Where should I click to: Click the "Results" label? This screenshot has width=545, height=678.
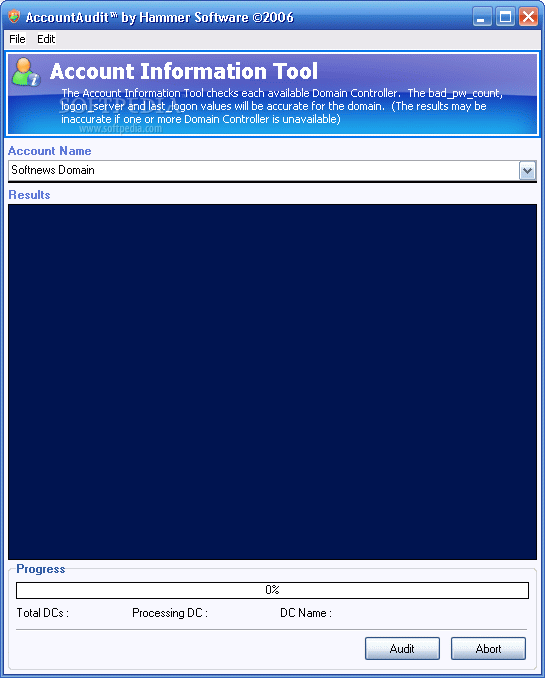point(29,195)
